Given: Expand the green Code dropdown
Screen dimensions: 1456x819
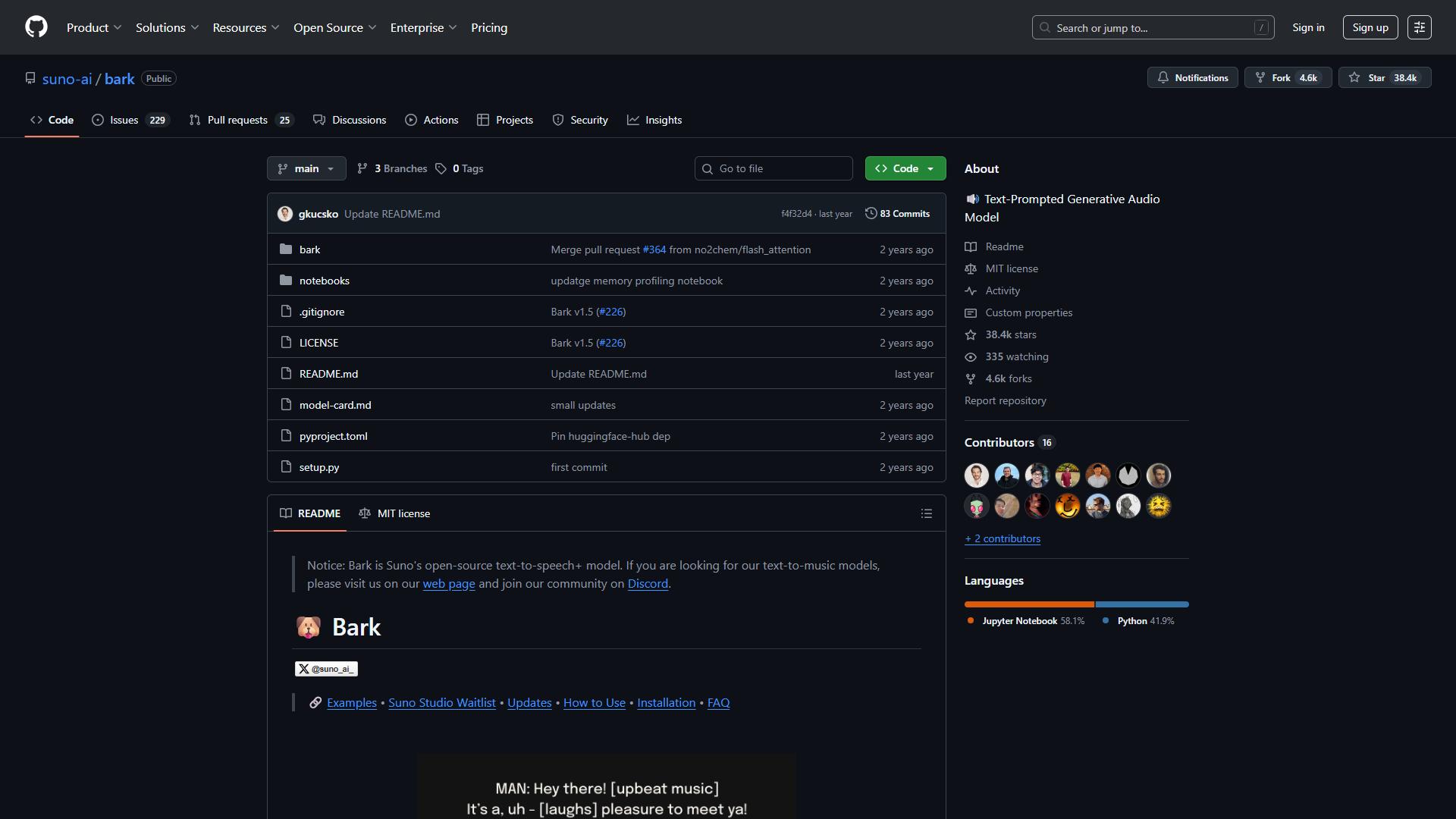Looking at the screenshot, I should (905, 168).
